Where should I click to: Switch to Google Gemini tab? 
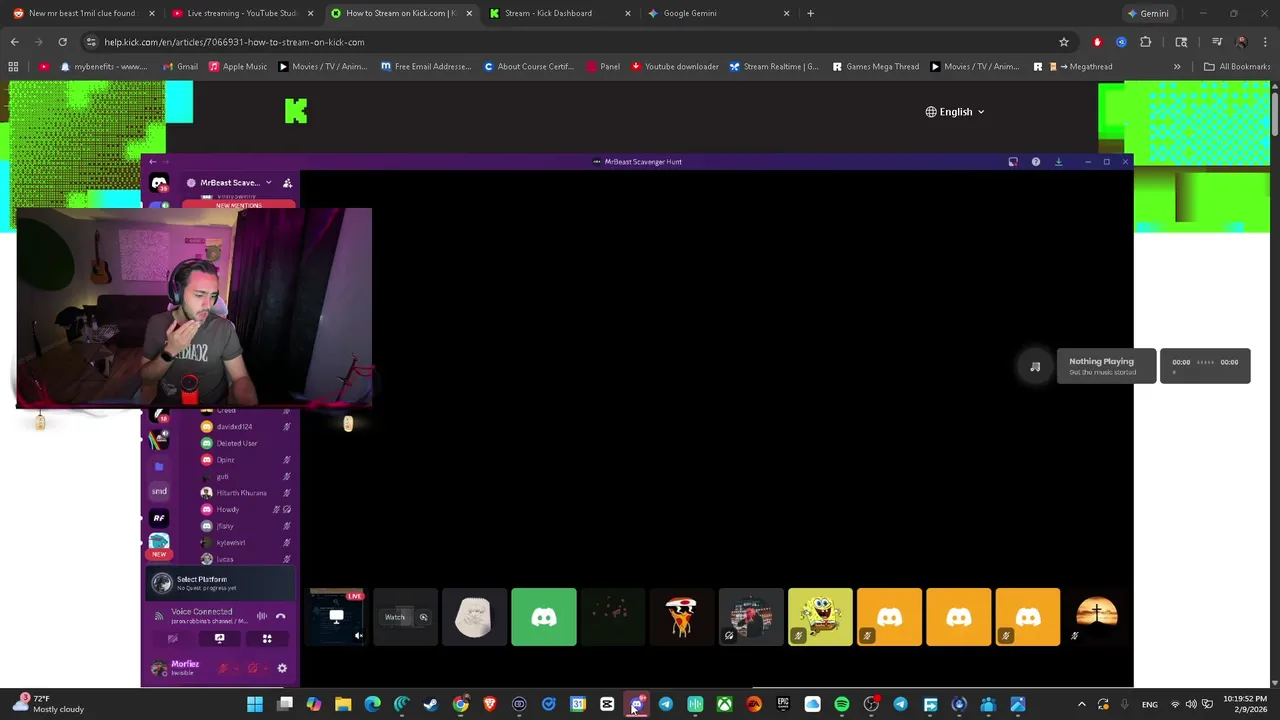(x=718, y=13)
